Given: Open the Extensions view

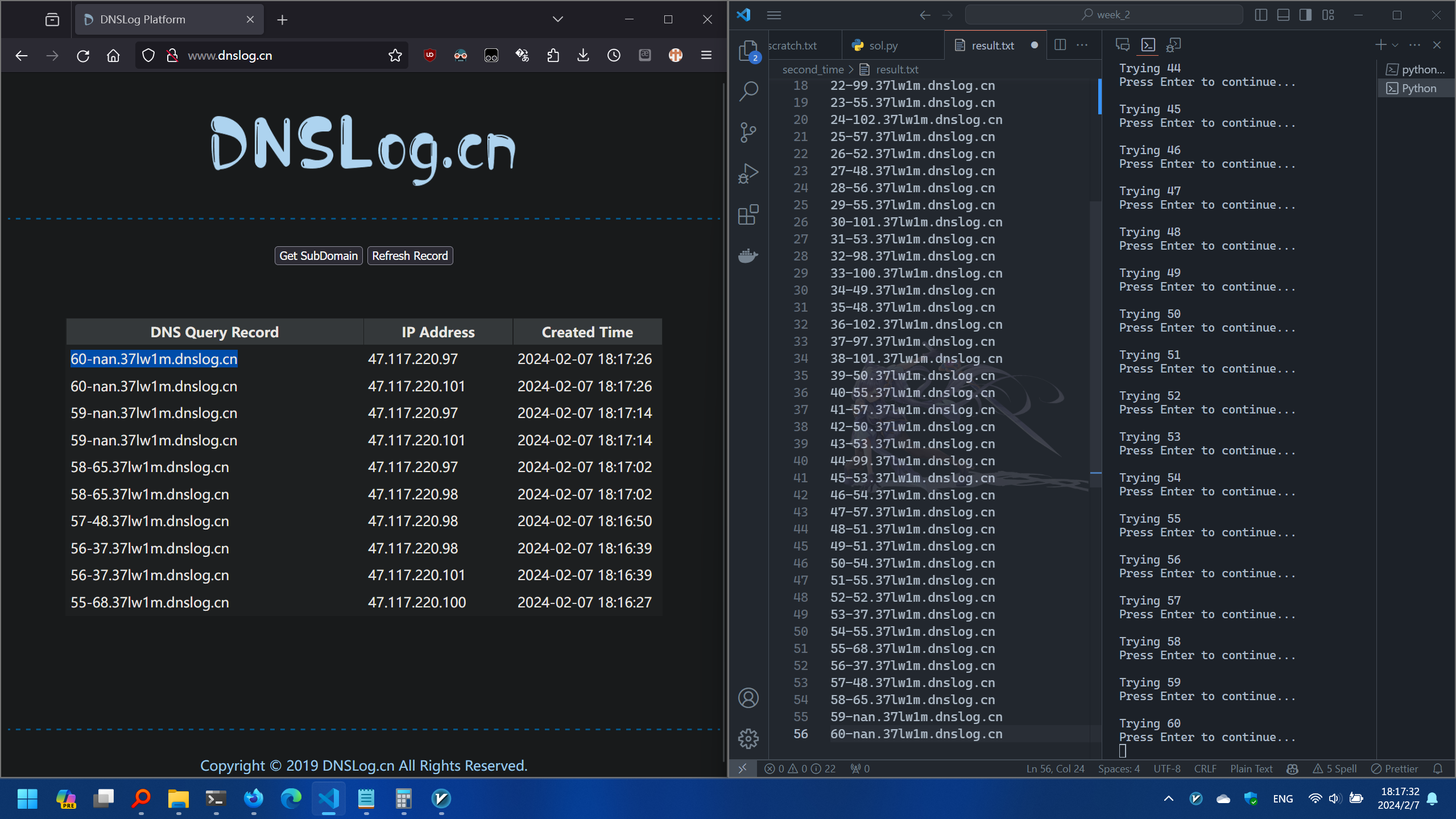Looking at the screenshot, I should [x=748, y=214].
